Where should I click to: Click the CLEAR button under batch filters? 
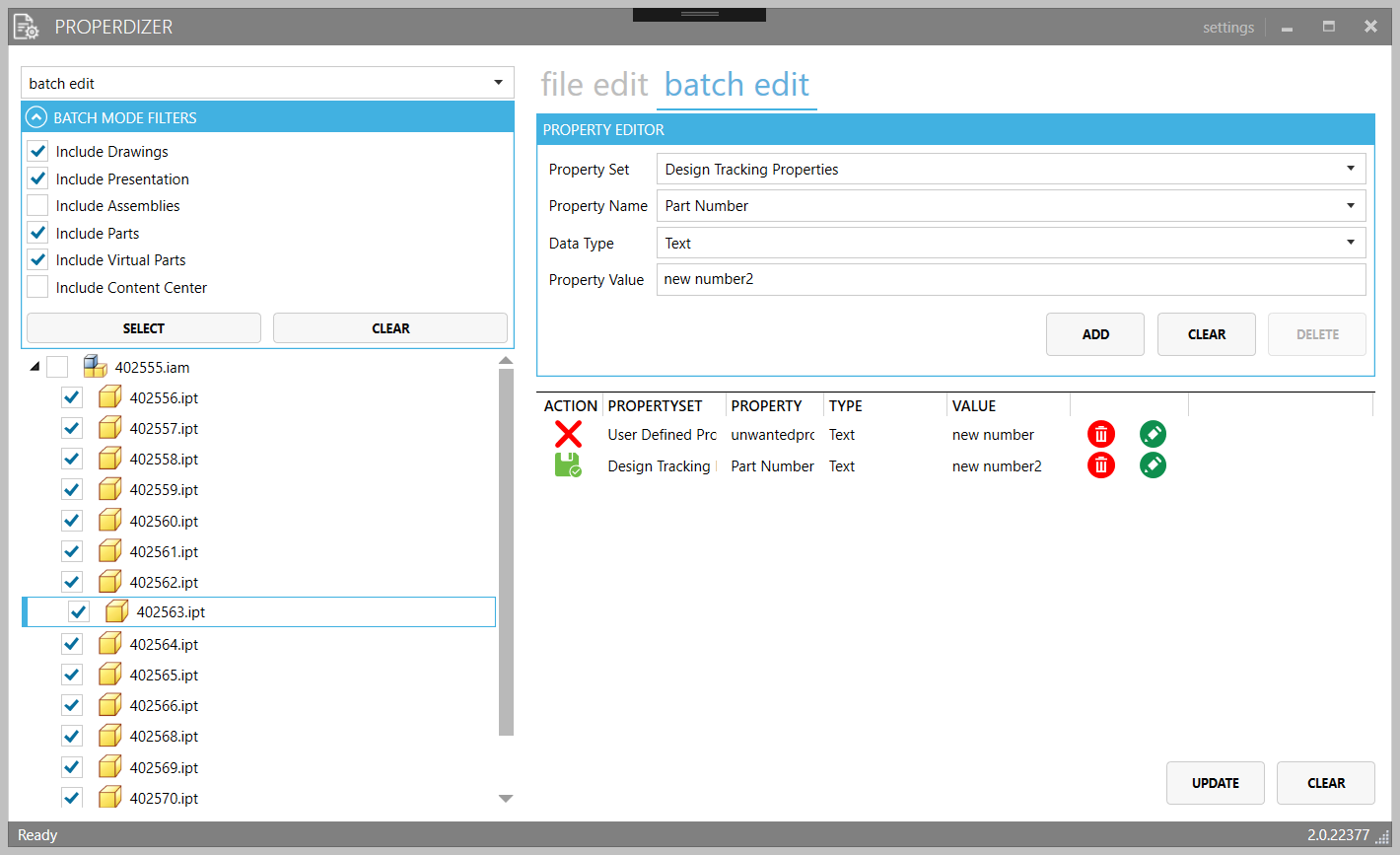[x=390, y=328]
